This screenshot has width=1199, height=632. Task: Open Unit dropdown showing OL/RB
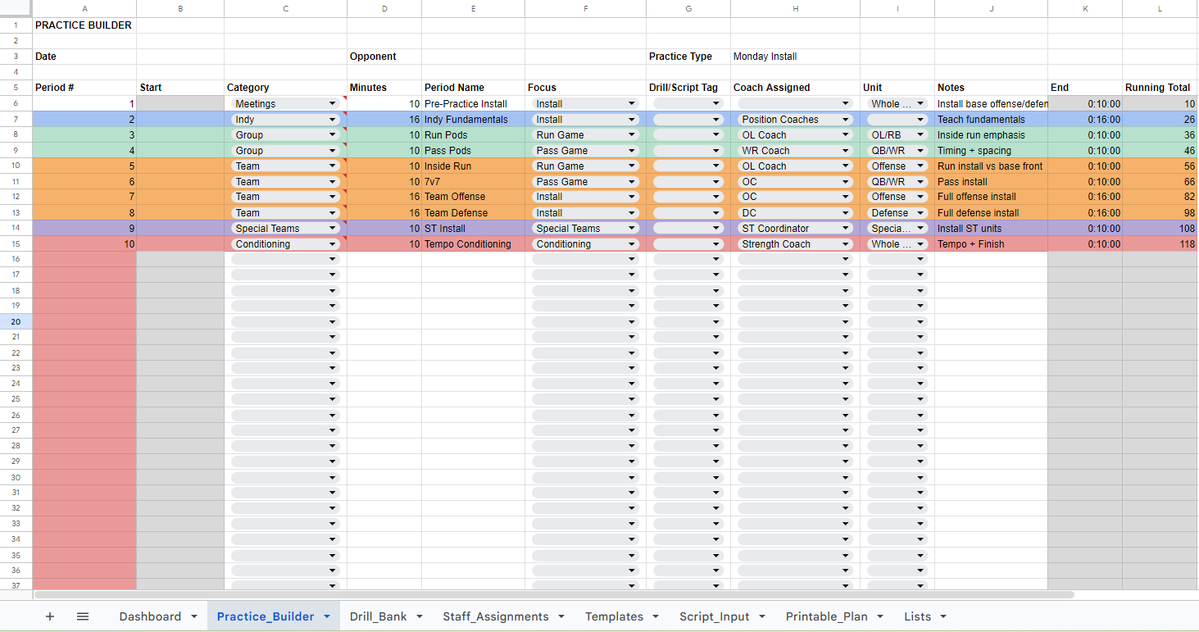[897, 135]
